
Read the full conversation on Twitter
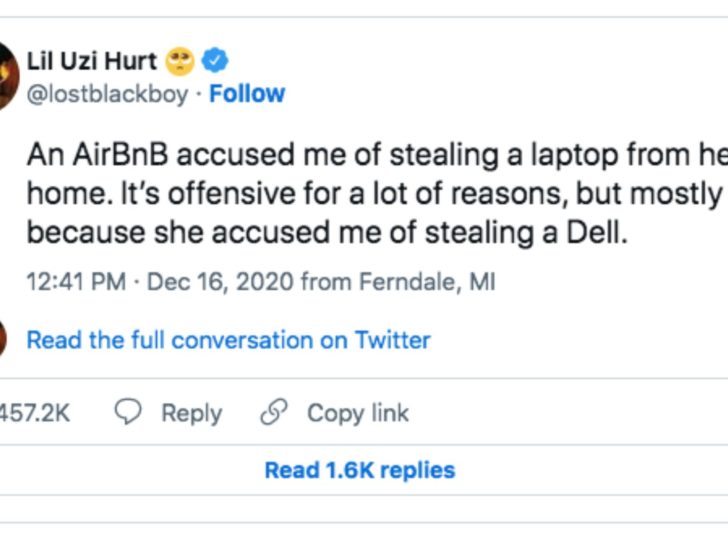pos(228,340)
